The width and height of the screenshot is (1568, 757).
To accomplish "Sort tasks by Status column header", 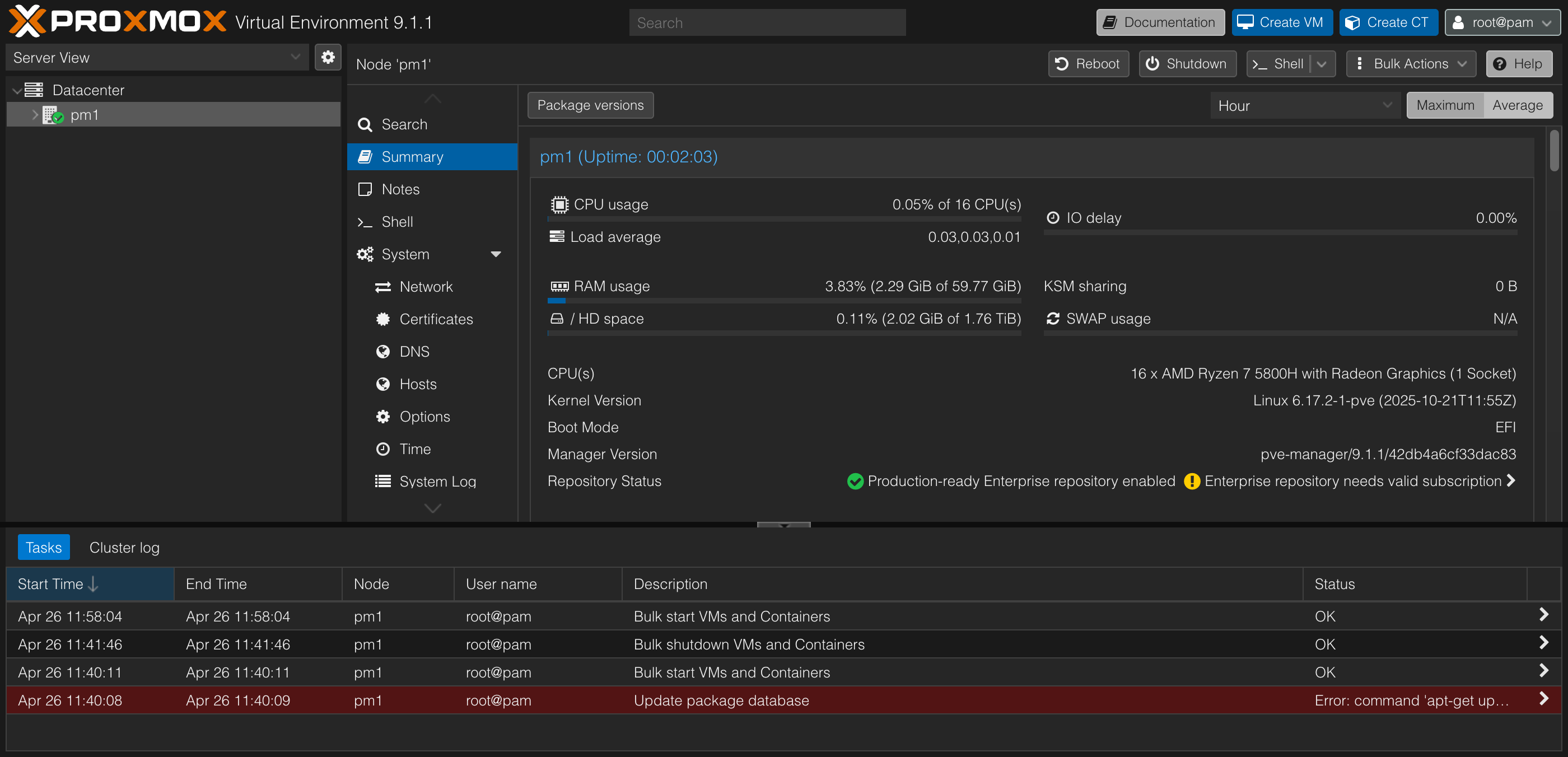I will (1415, 584).
